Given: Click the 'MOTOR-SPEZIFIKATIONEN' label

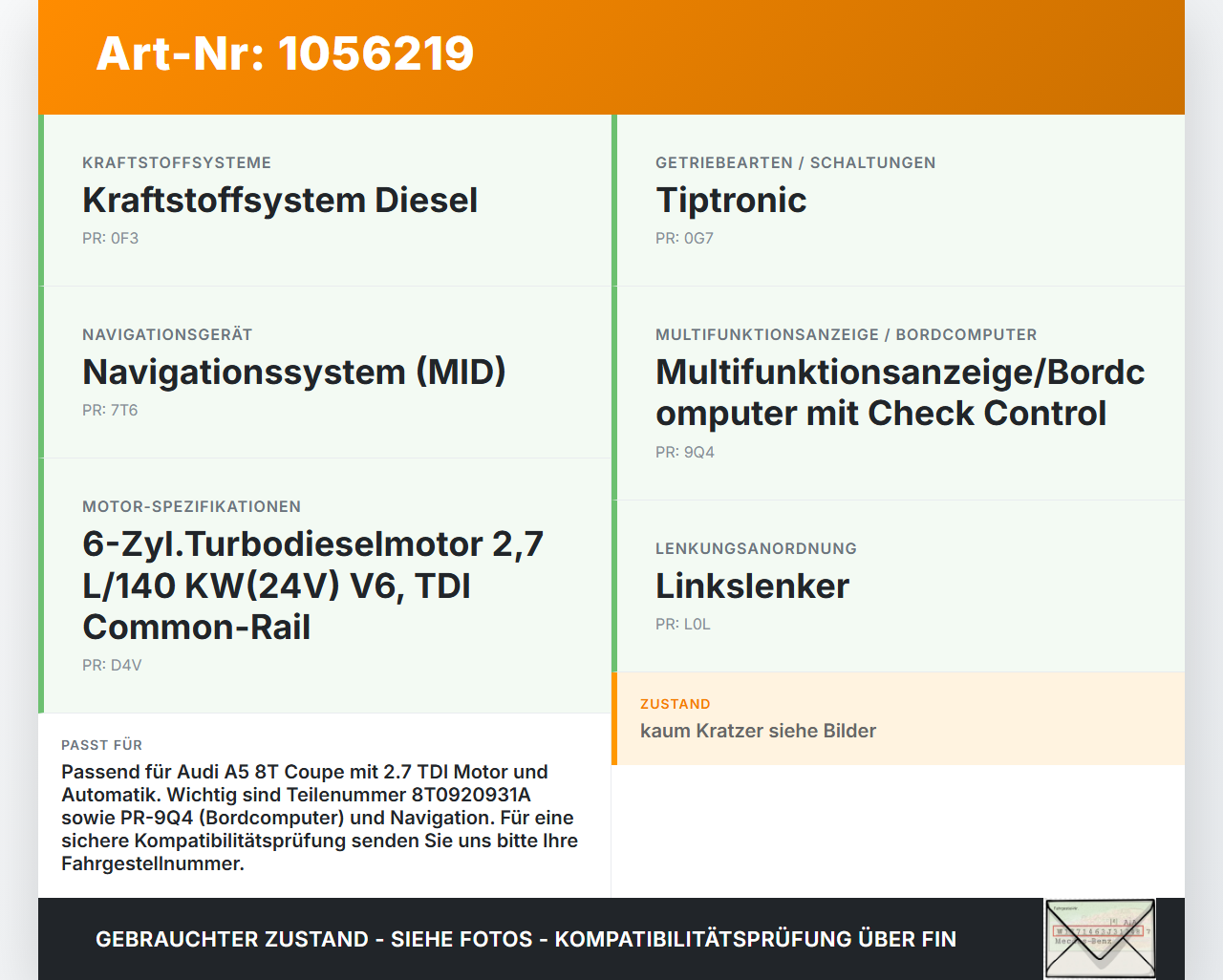Looking at the screenshot, I should point(192,507).
